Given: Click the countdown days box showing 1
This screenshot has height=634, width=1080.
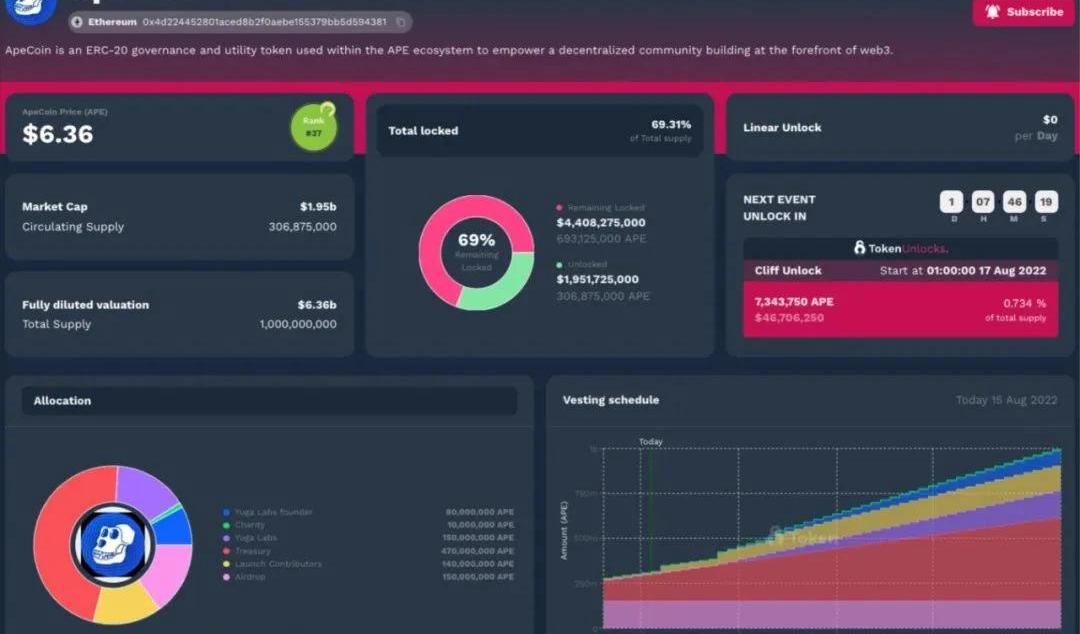Looking at the screenshot, I should [x=951, y=202].
